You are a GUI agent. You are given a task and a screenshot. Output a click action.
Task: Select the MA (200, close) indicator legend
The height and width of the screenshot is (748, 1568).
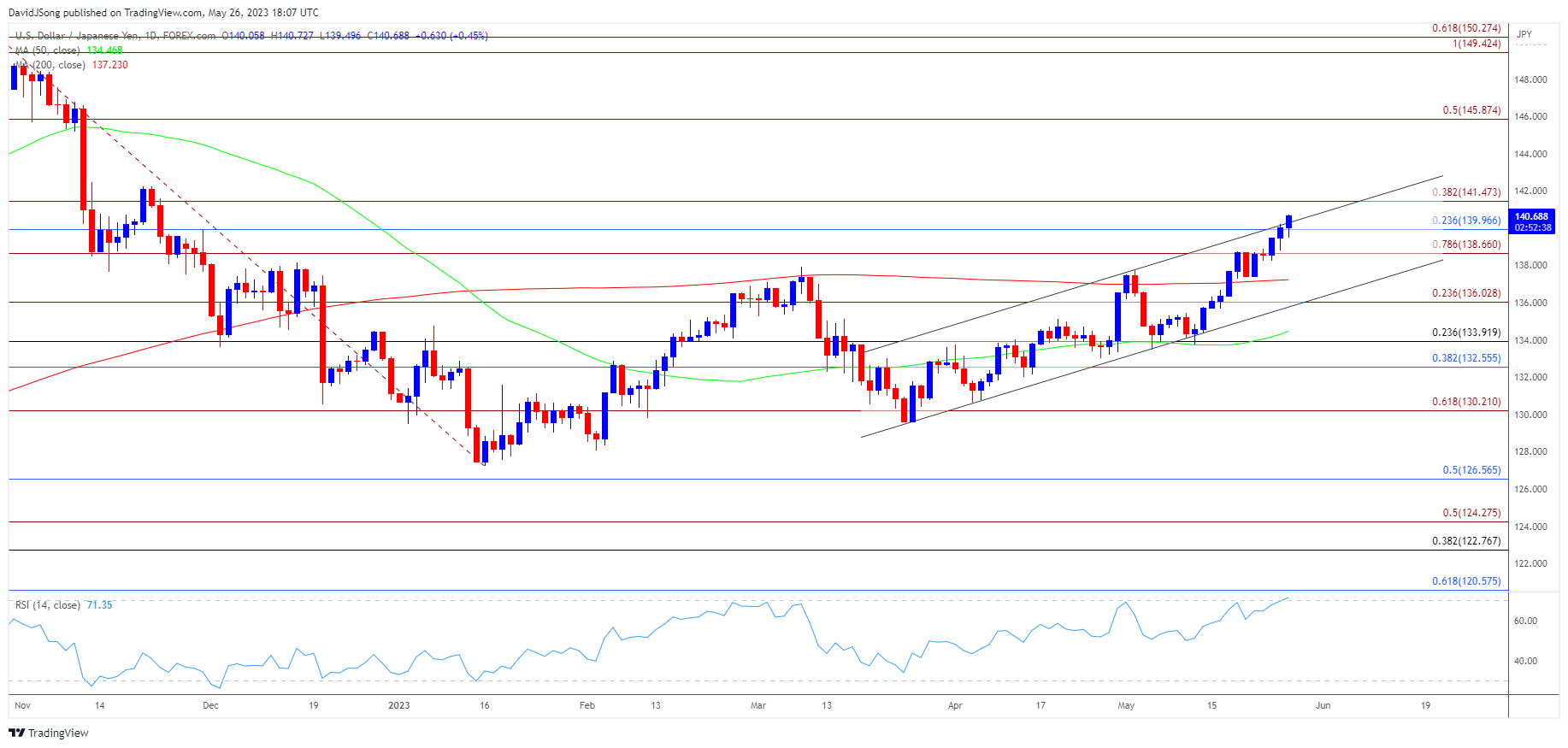(50, 65)
